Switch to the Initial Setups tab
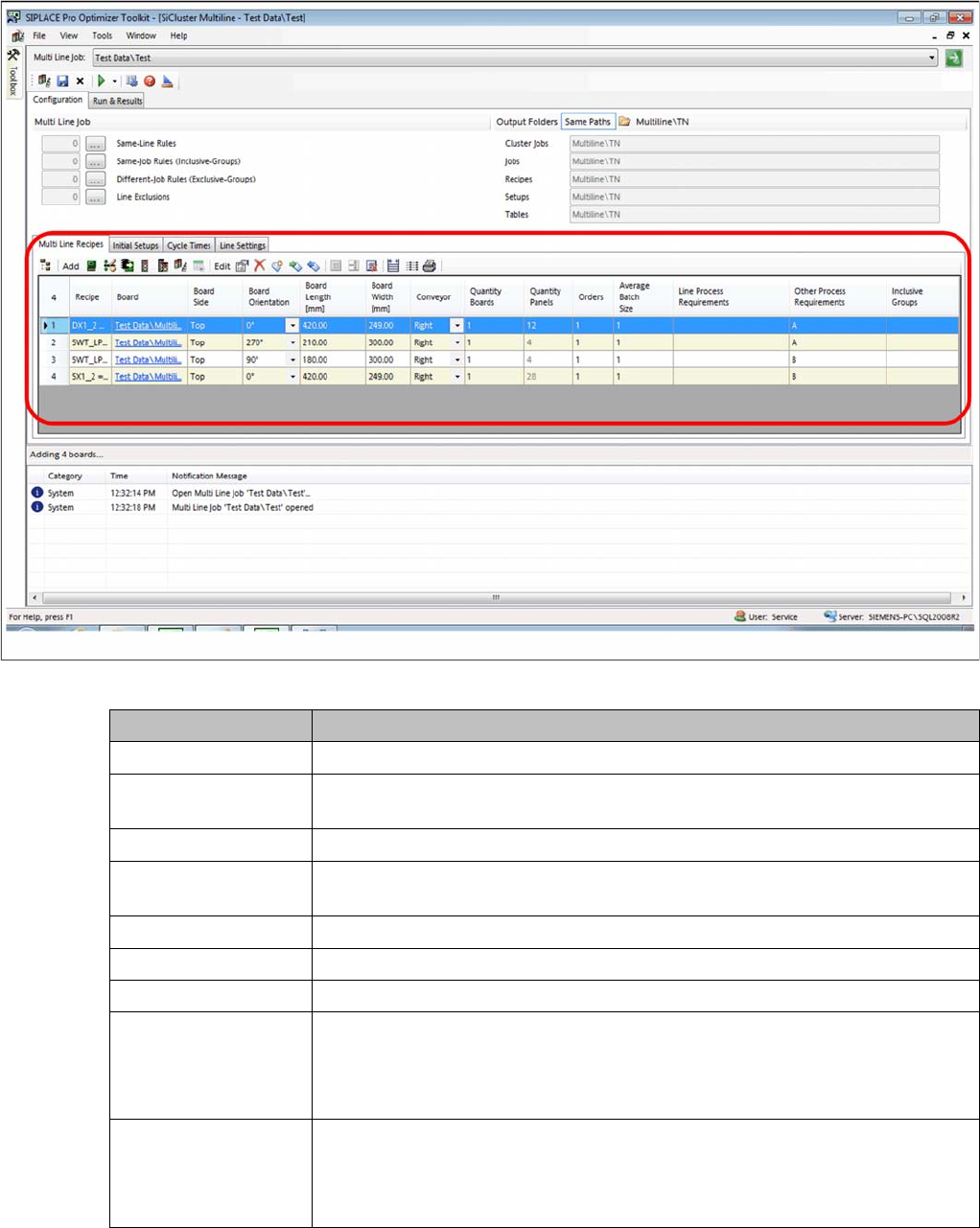The width and height of the screenshot is (980, 1228). click(x=135, y=245)
